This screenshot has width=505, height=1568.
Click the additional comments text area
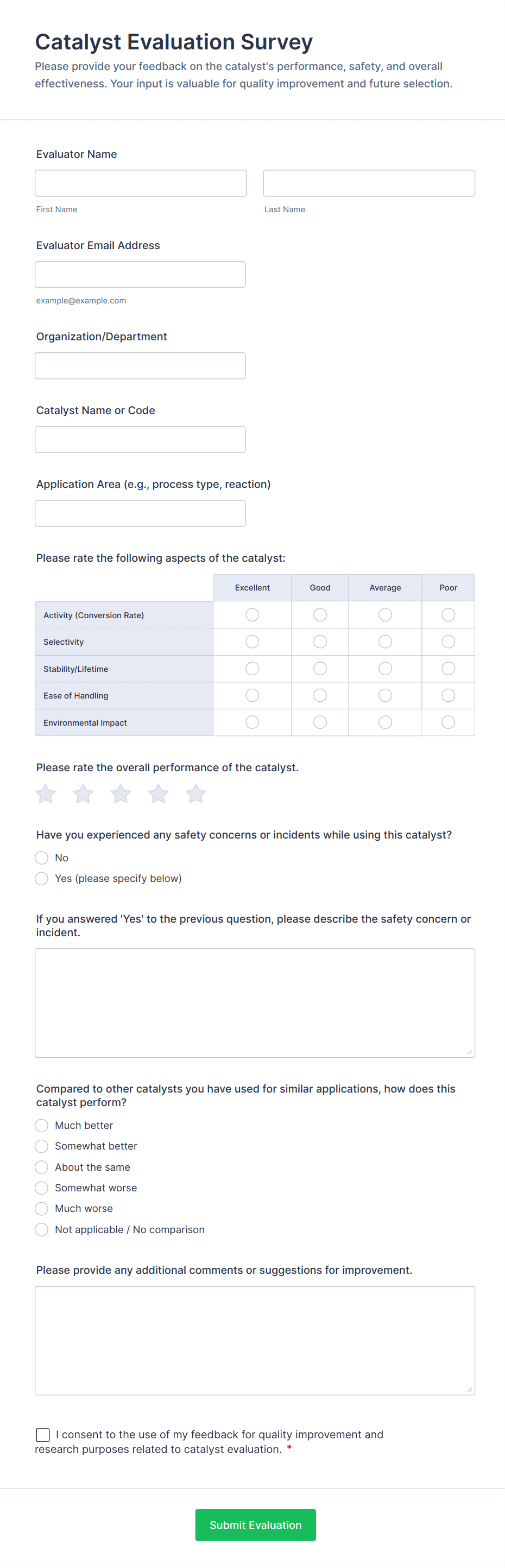coord(255,1341)
